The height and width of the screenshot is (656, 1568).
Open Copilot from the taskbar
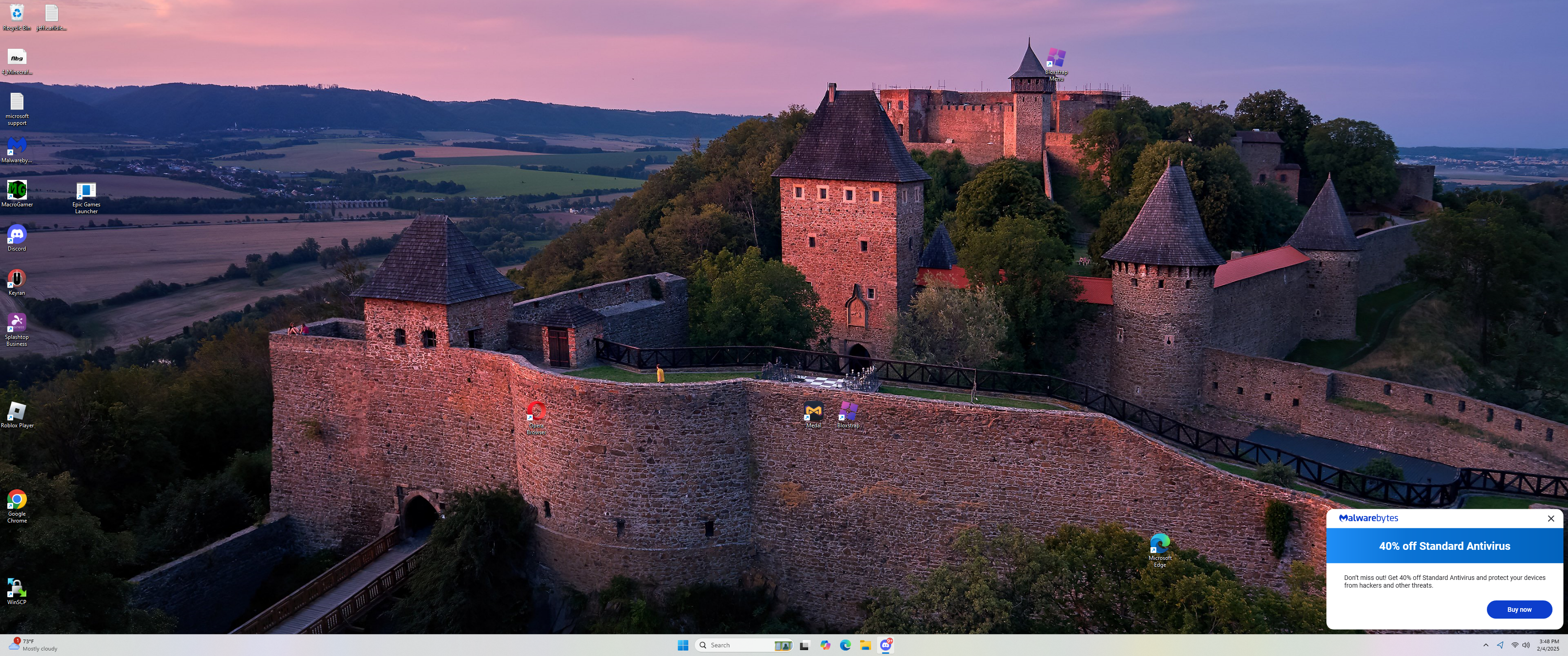pyautogui.click(x=825, y=645)
